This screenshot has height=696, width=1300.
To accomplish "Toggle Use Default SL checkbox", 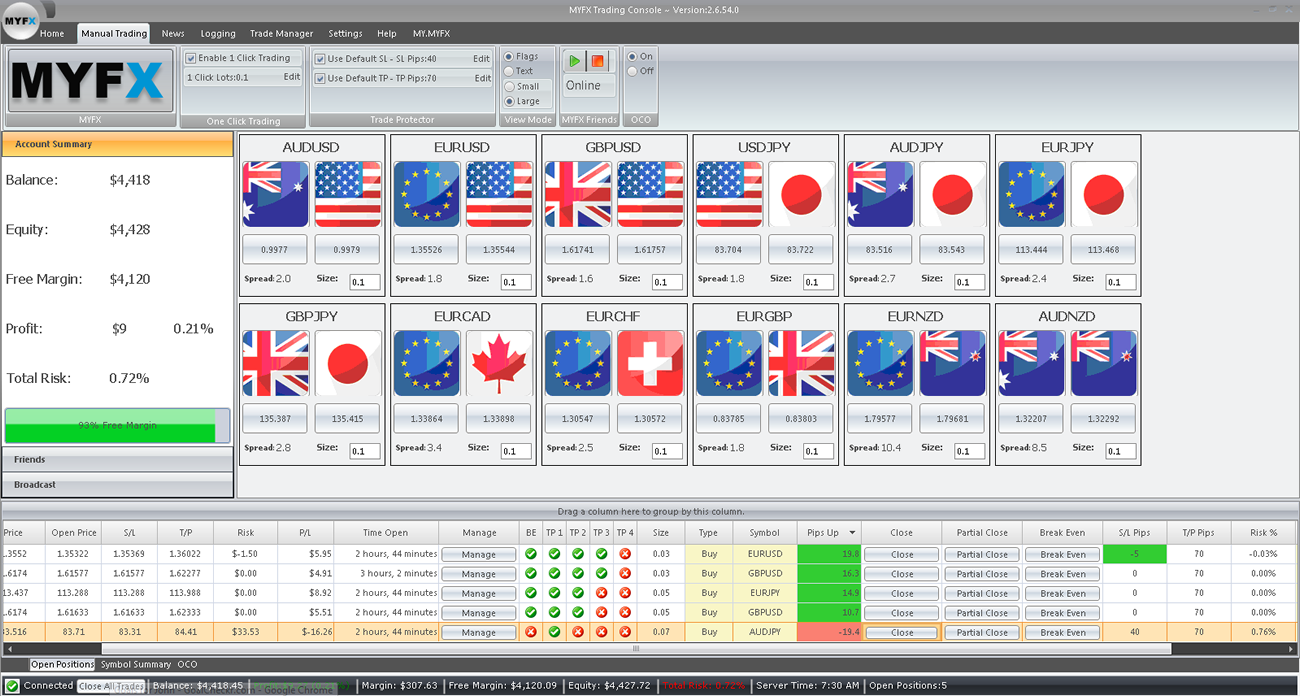I will click(x=320, y=59).
